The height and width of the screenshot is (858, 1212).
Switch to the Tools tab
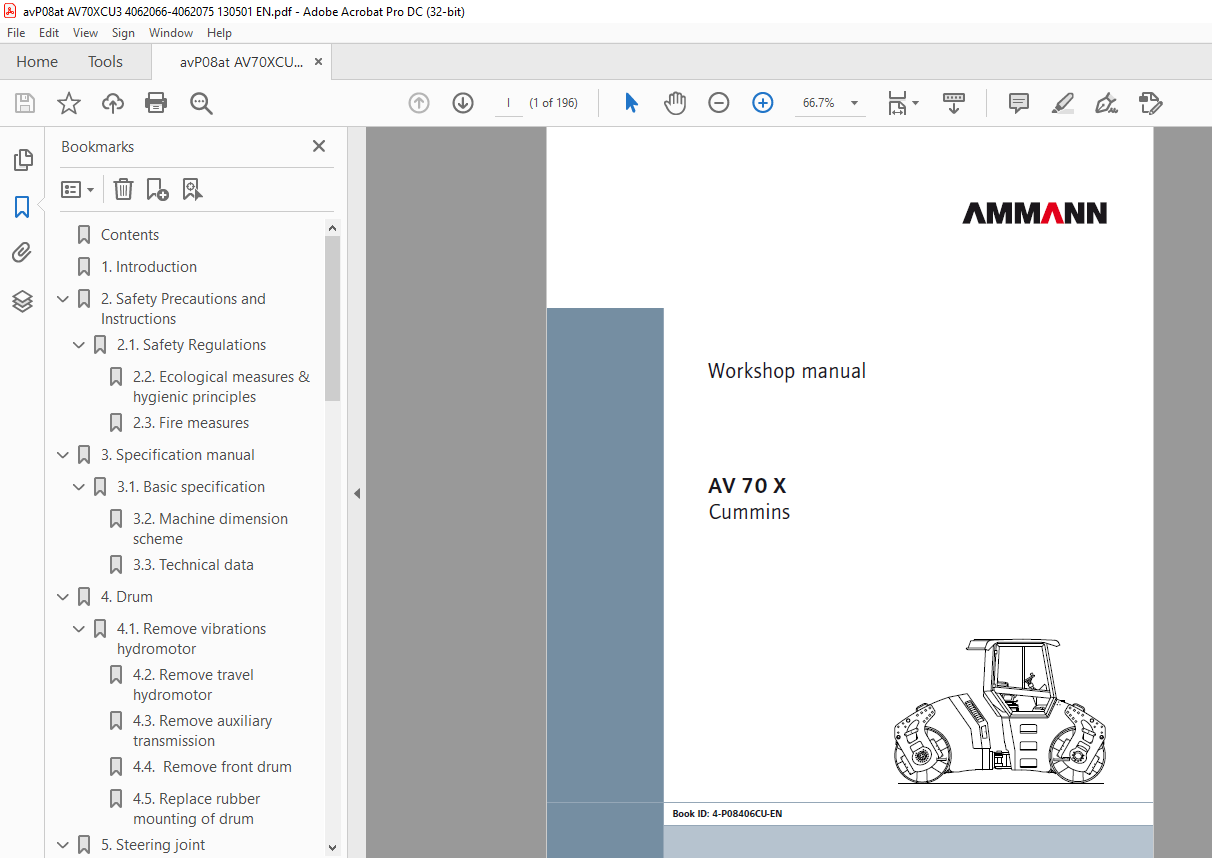pyautogui.click(x=105, y=62)
